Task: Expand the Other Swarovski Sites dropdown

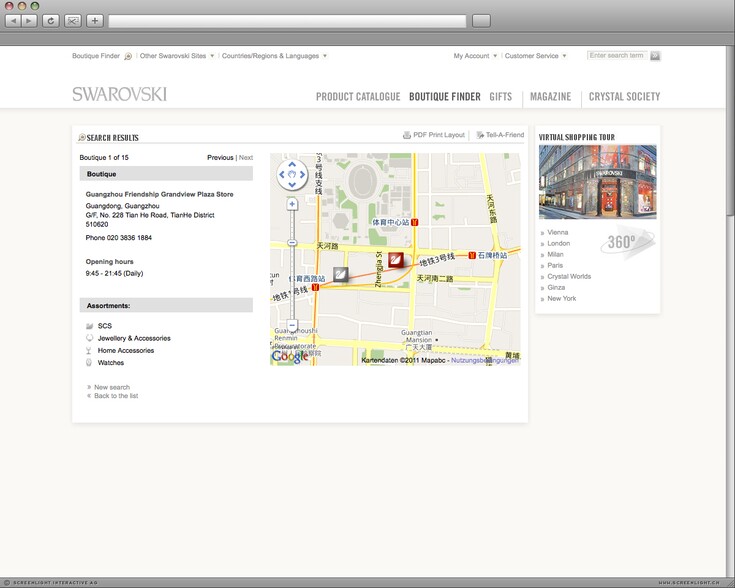Action: [177, 56]
